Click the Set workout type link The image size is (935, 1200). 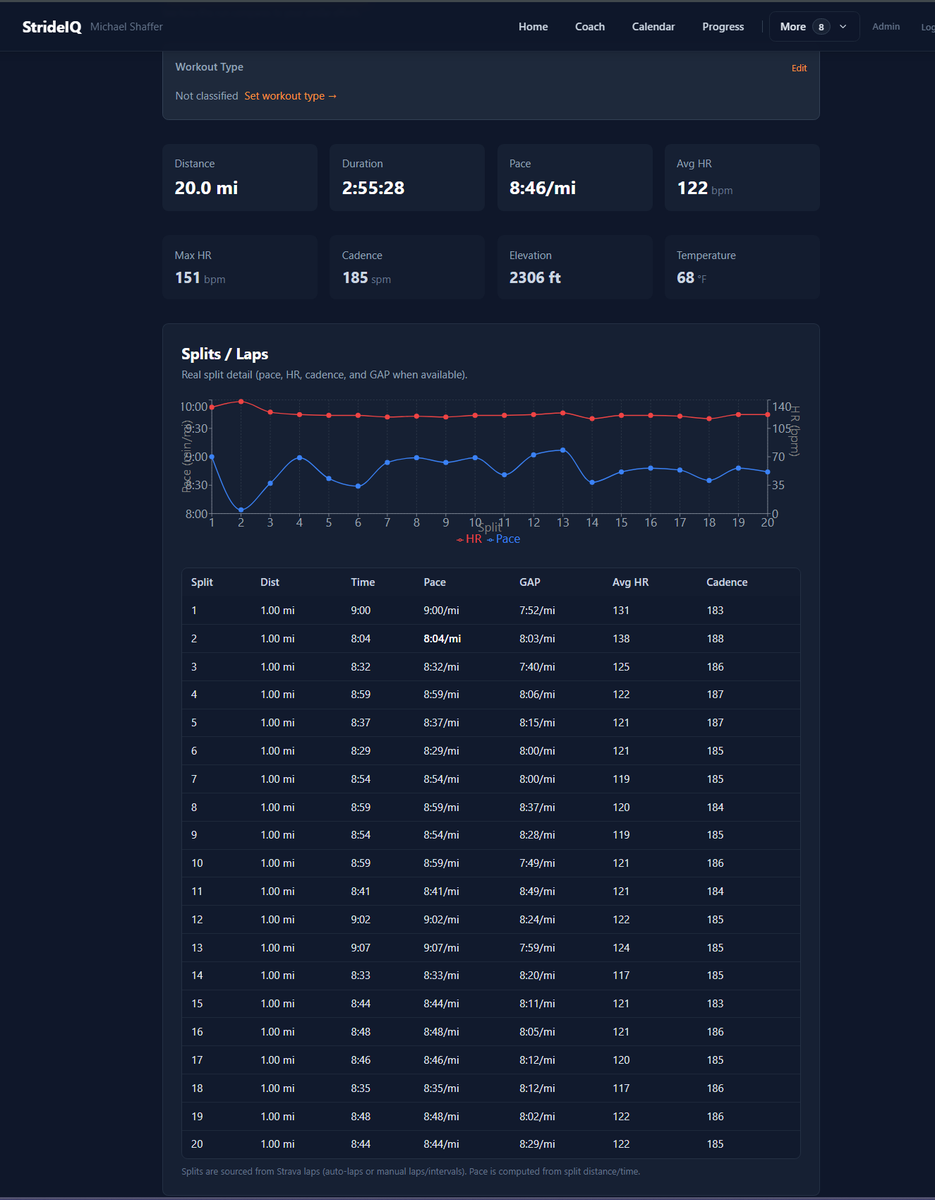[x=290, y=96]
